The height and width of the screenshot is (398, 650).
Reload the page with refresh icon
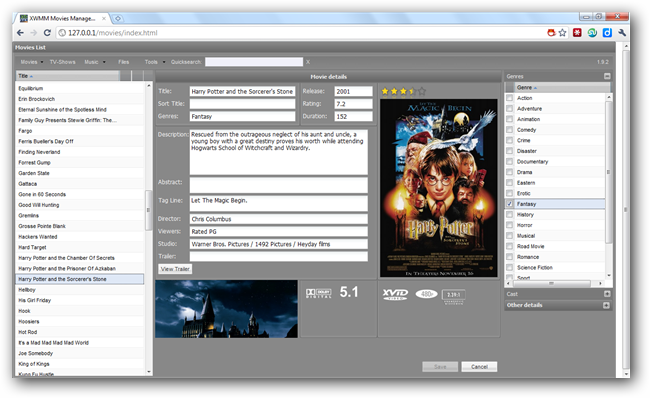pos(47,33)
